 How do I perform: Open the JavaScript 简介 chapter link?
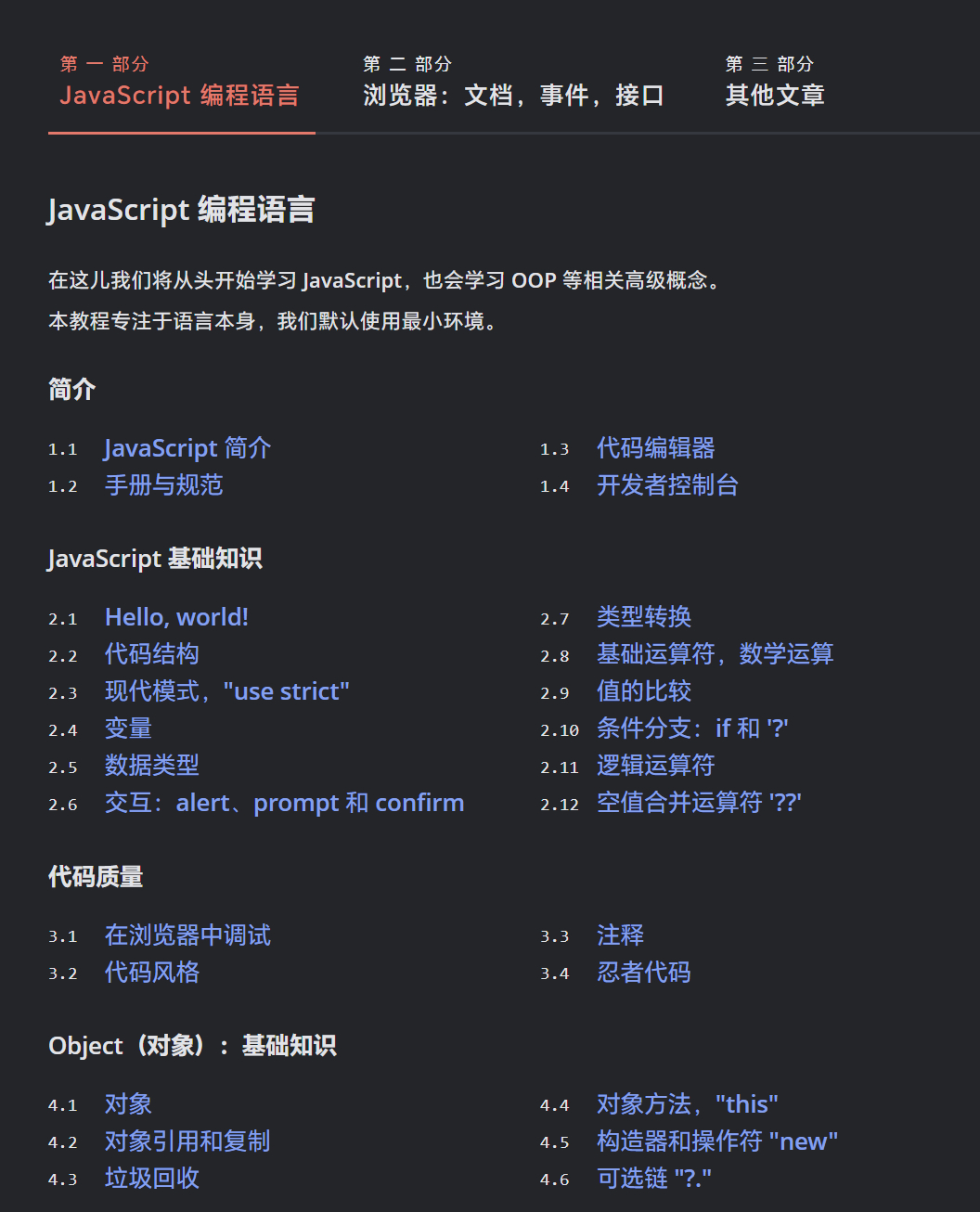(187, 448)
